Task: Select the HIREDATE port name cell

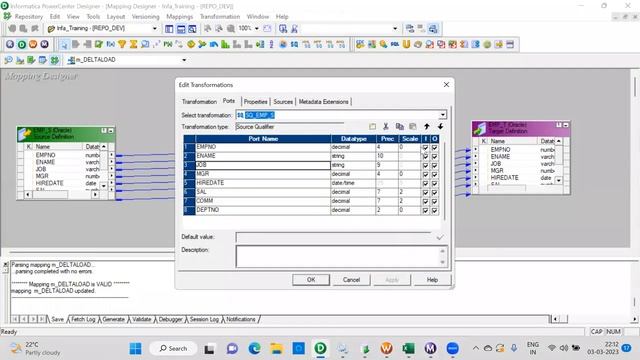Action: tap(263, 183)
